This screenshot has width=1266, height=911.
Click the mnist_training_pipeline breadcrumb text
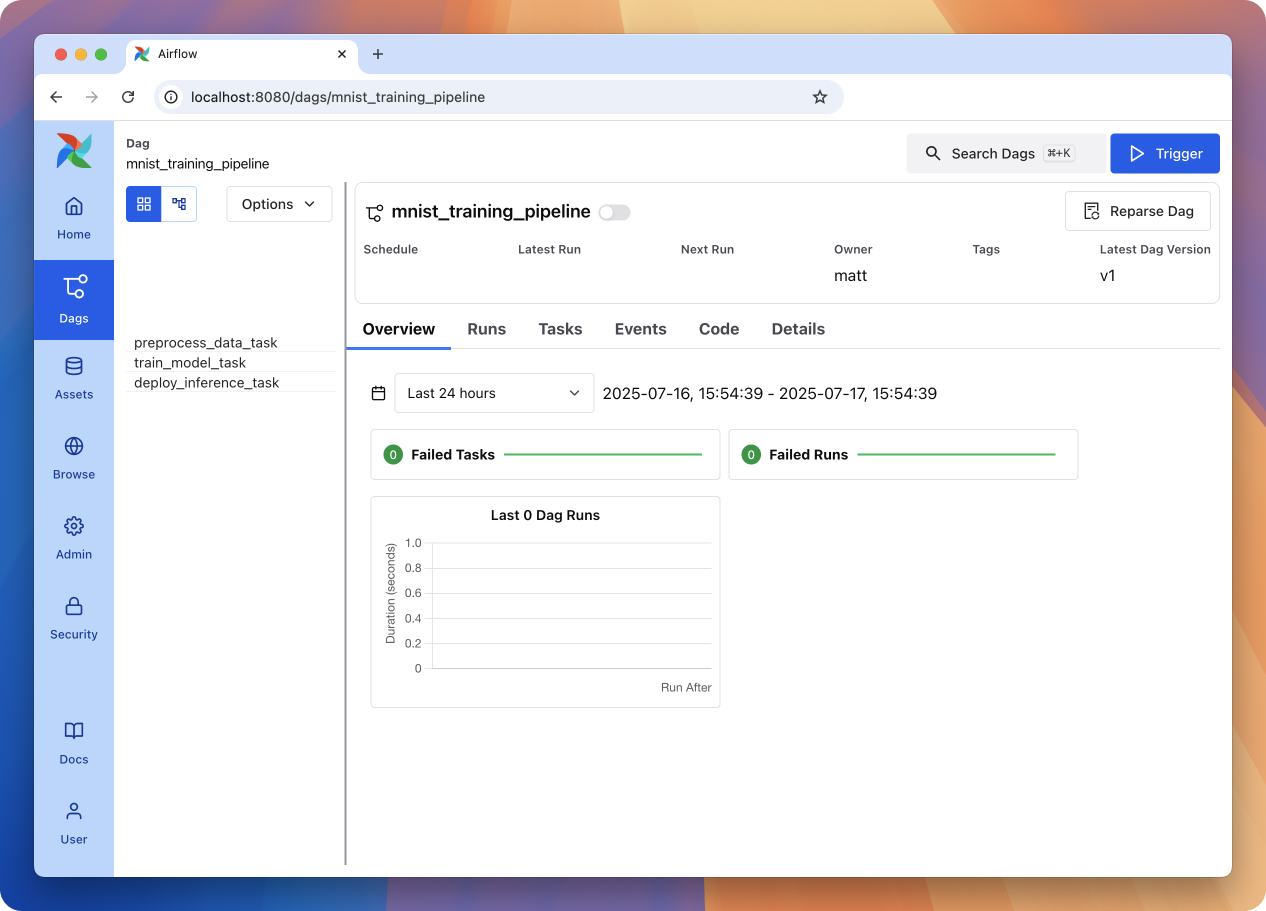(x=198, y=163)
